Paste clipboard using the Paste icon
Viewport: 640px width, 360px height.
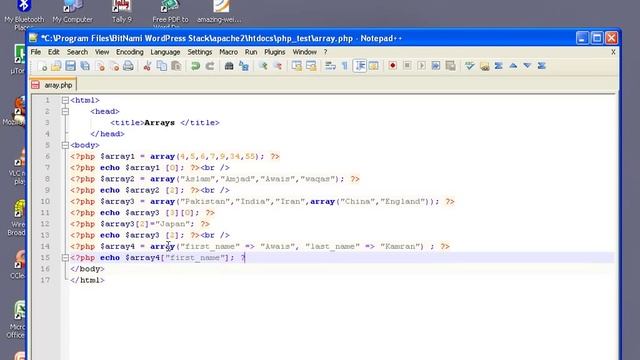pyautogui.click(x=176, y=66)
